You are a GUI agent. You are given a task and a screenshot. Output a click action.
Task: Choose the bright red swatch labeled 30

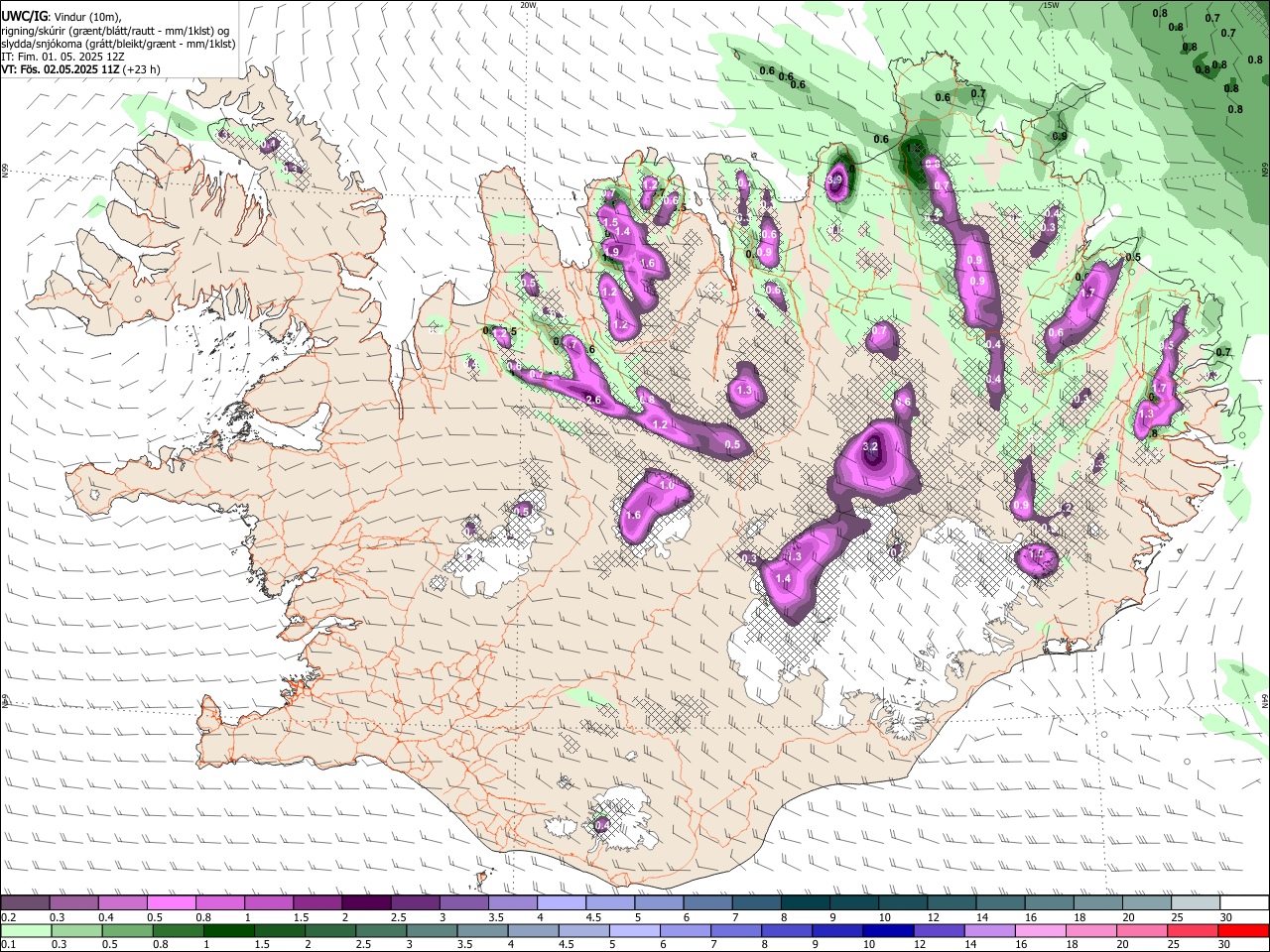pos(1242,930)
